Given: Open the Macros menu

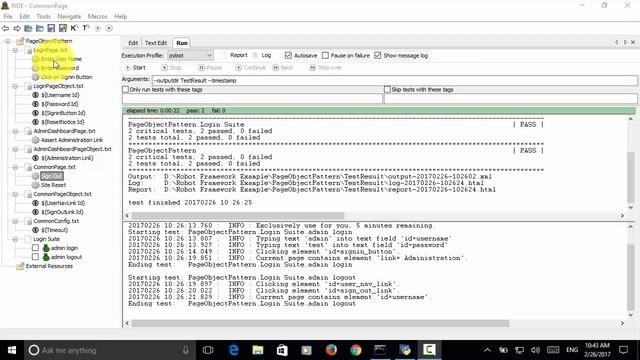Looking at the screenshot, I should tap(98, 16).
